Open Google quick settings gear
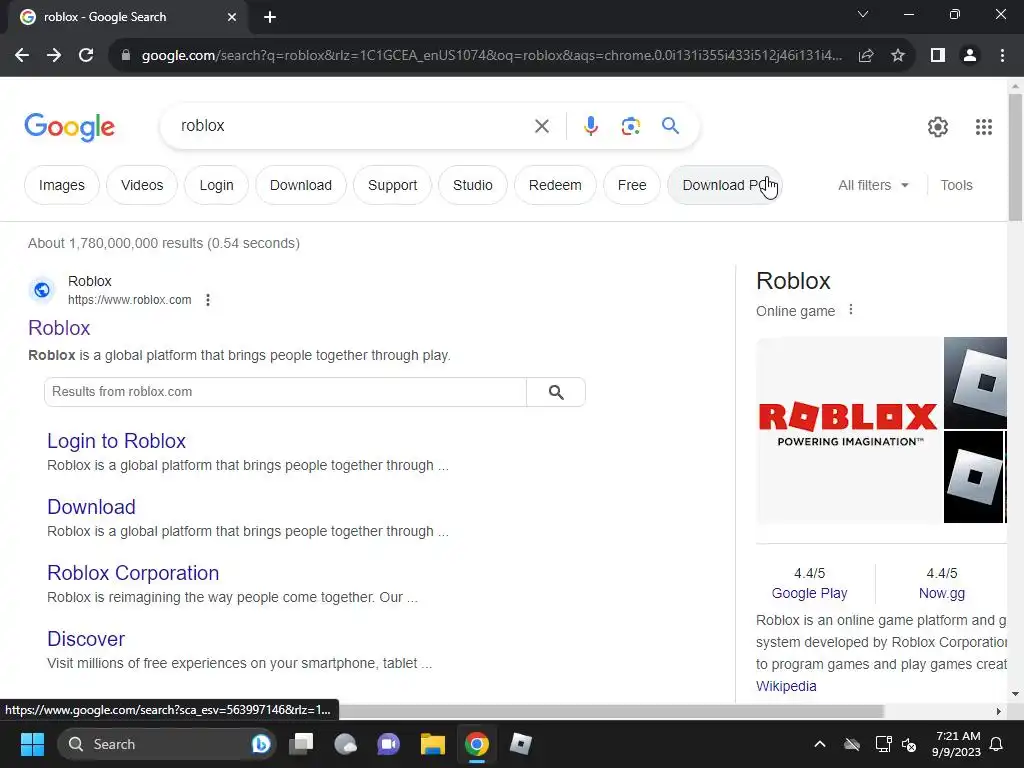Image resolution: width=1024 pixels, height=768 pixels. (x=938, y=127)
